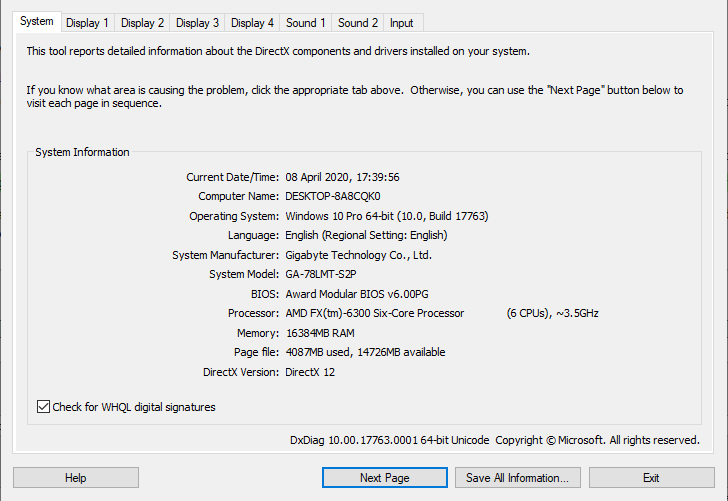Click the AMD FX-6300 processor text

(x=375, y=313)
